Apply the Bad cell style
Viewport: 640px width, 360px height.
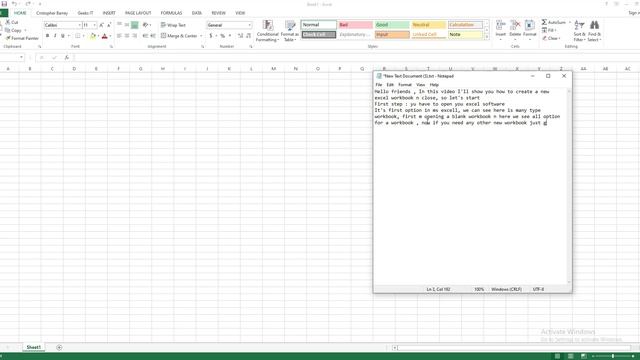[356, 25]
